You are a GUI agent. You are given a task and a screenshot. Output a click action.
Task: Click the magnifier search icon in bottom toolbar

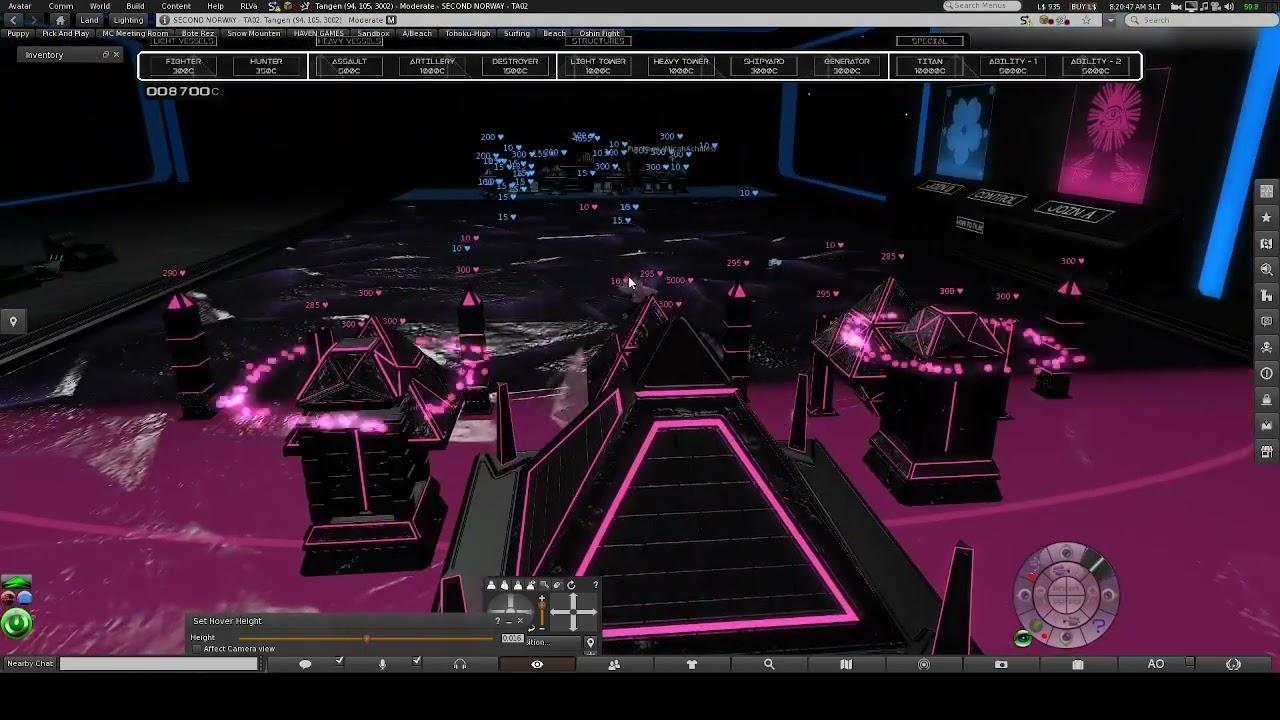[769, 664]
